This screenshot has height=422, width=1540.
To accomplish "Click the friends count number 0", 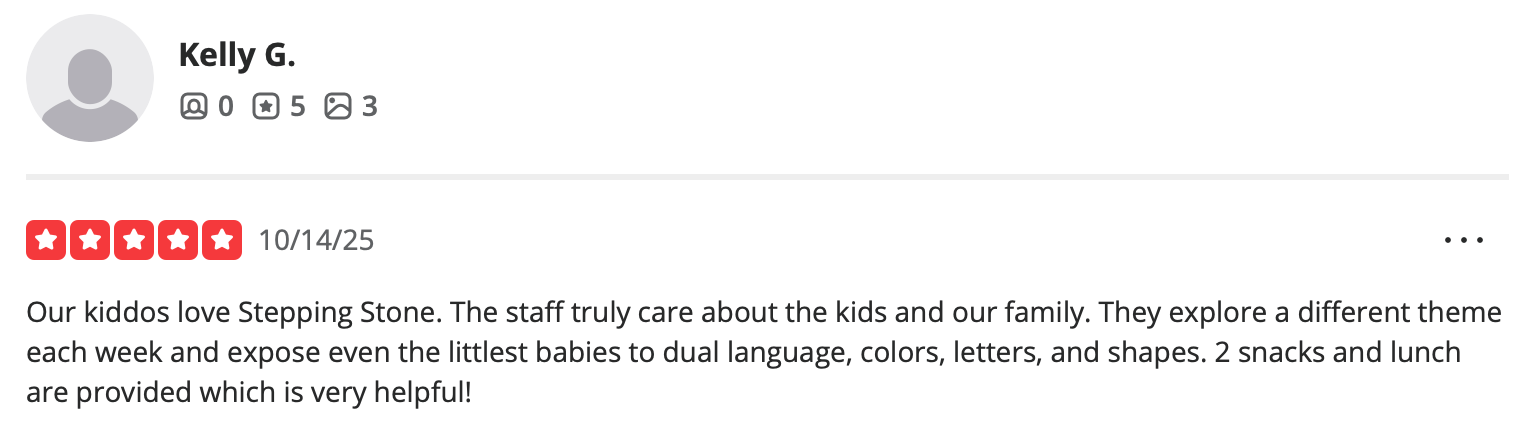I will (225, 106).
